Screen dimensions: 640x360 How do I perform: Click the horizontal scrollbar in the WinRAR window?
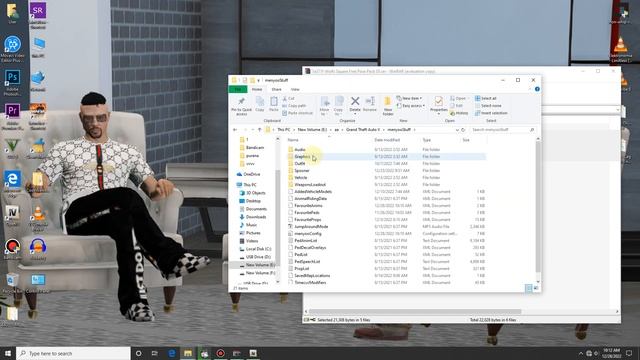414,311
